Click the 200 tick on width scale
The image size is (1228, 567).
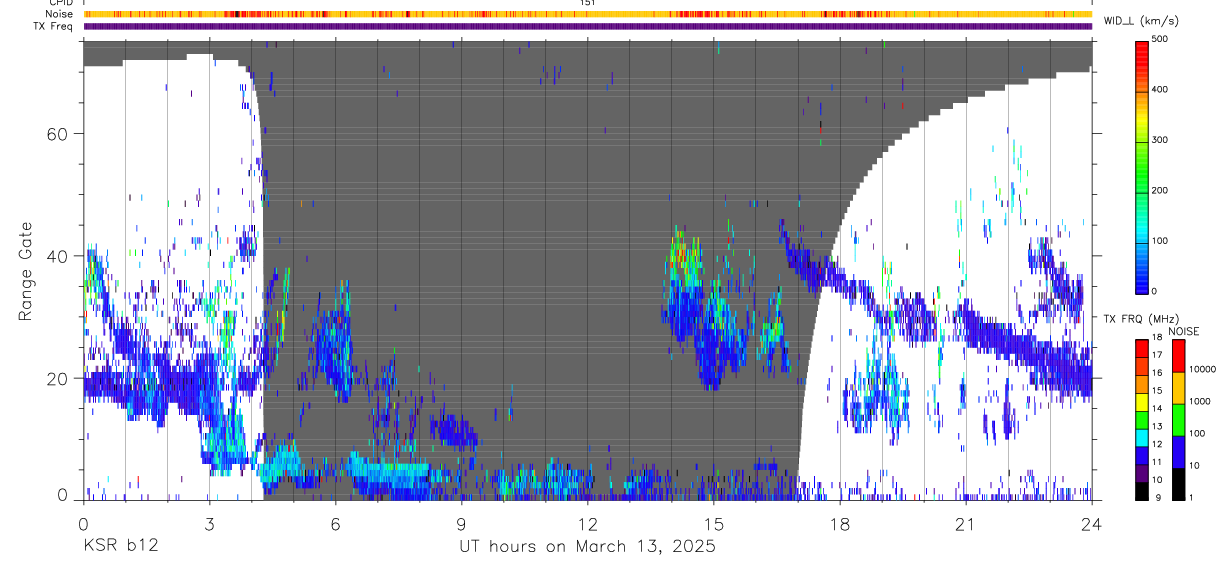[1161, 190]
